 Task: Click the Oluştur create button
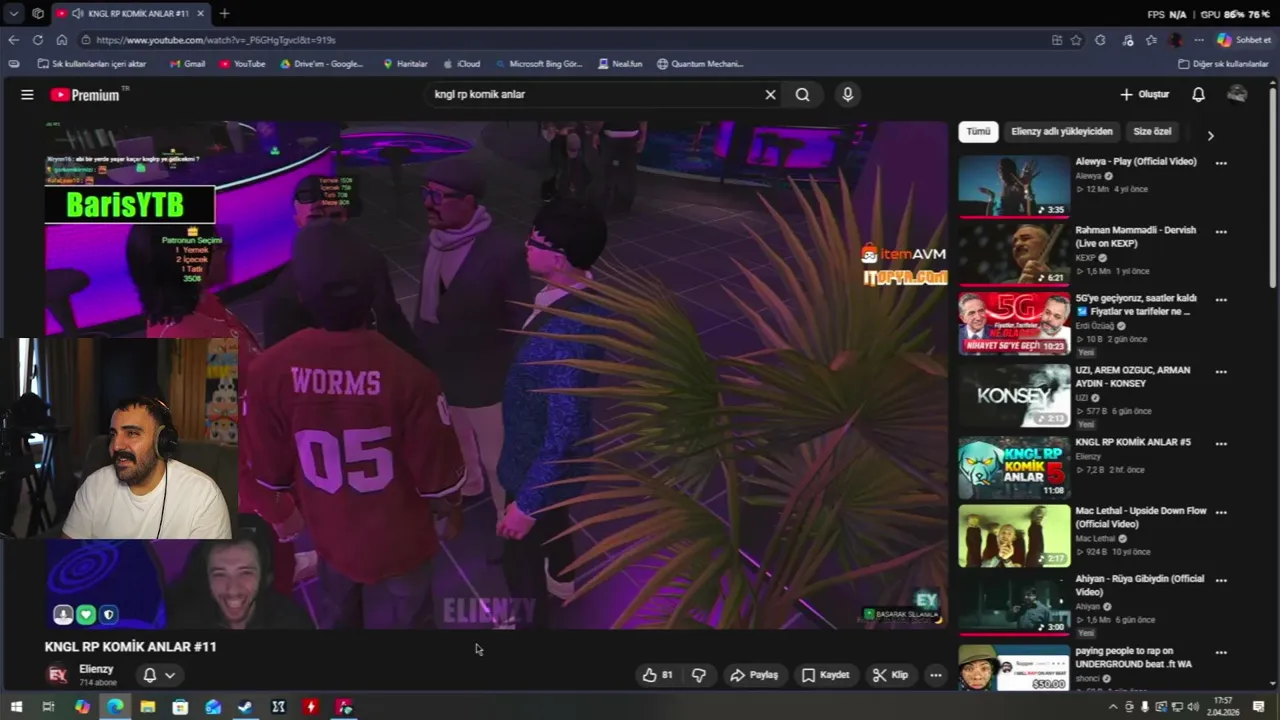pos(1144,95)
